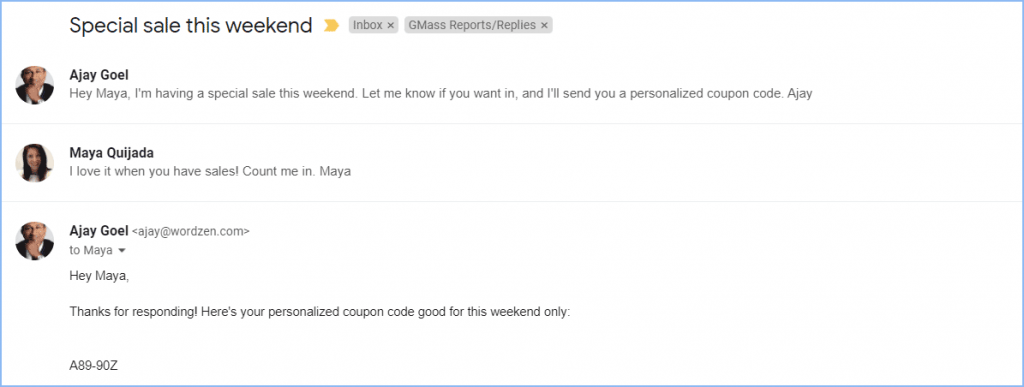Image resolution: width=1024 pixels, height=387 pixels.
Task: Click the Maya Quijada sender name
Action: click(112, 153)
